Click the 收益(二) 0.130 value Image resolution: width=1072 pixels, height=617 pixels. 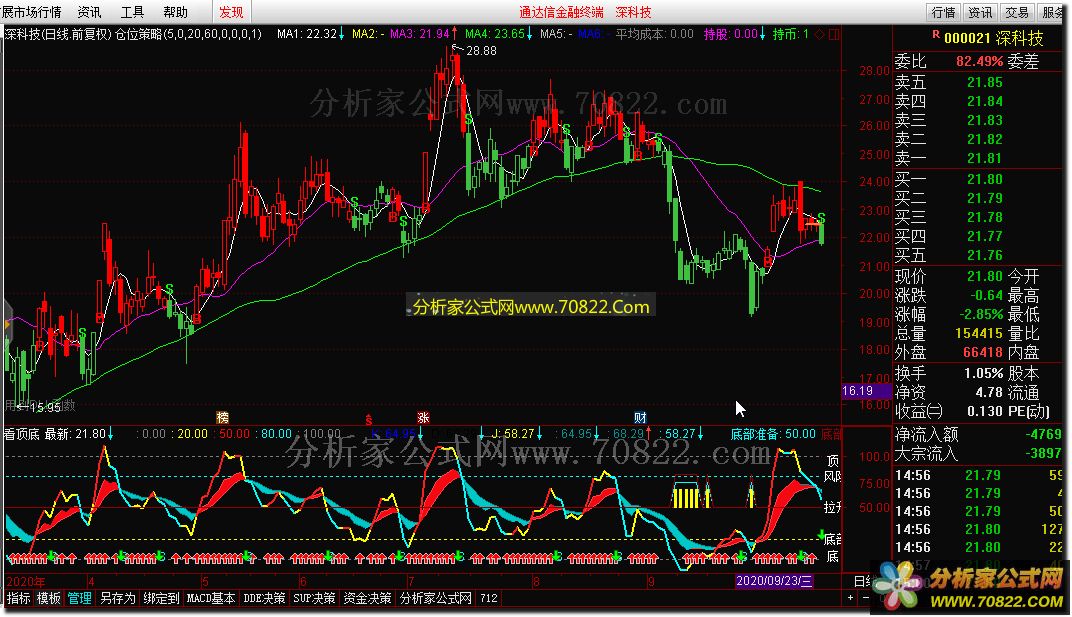[x=984, y=411]
